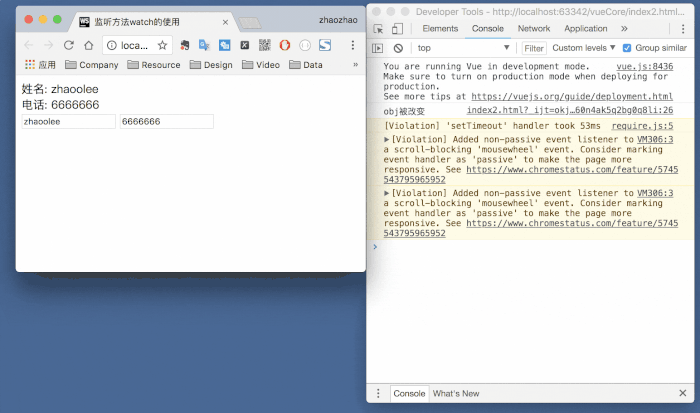Click the phone input containing 6666666
The image size is (700, 413).
coord(167,121)
